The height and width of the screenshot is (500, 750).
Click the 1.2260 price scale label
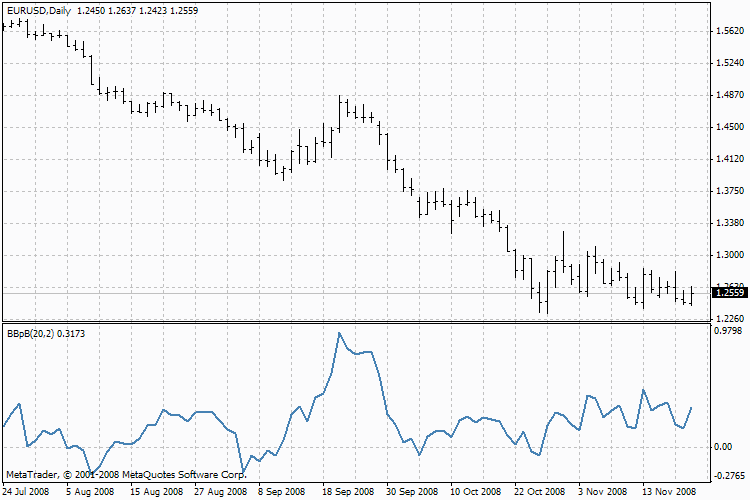tap(730, 319)
